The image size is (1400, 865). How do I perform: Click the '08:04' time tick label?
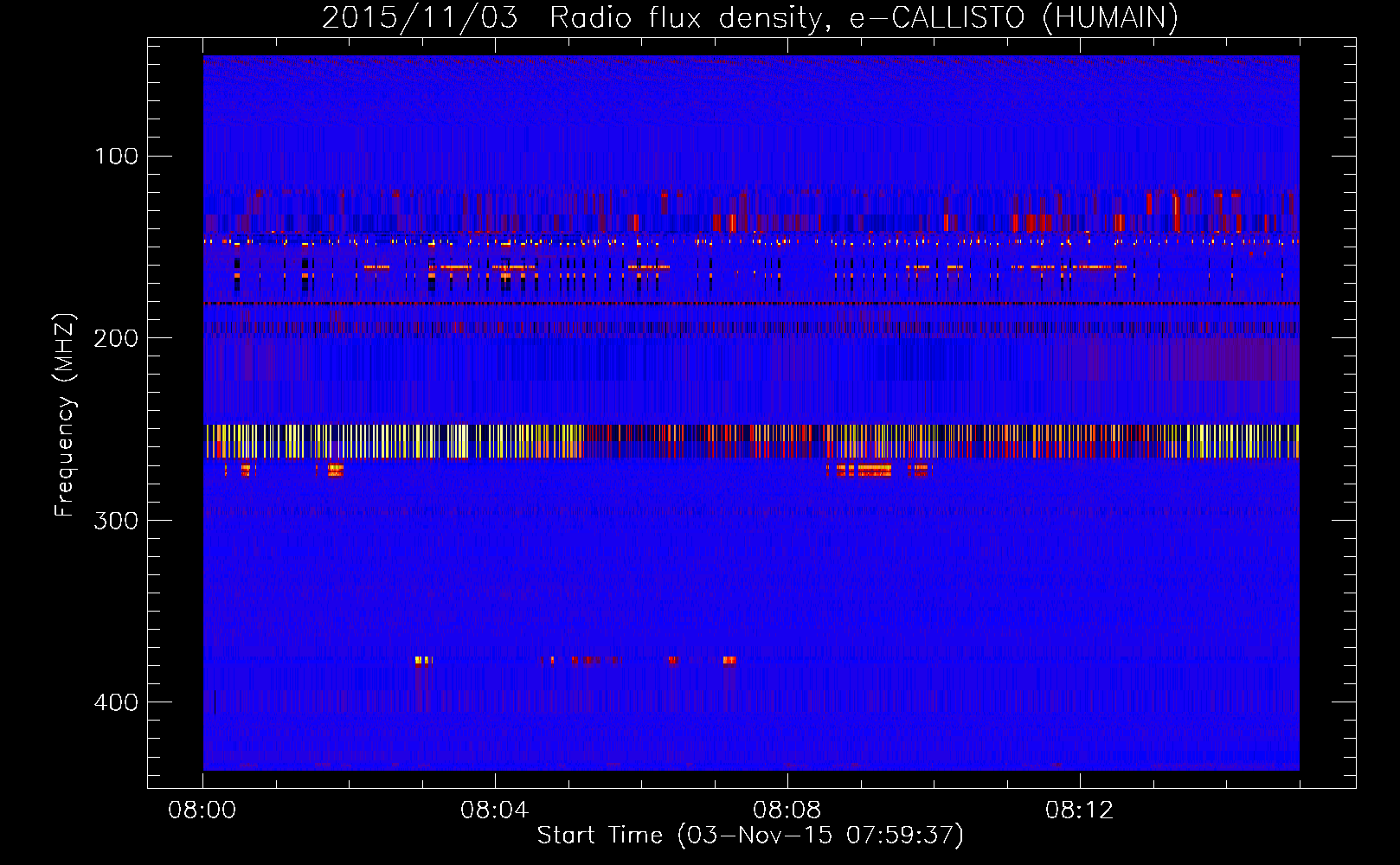point(495,811)
